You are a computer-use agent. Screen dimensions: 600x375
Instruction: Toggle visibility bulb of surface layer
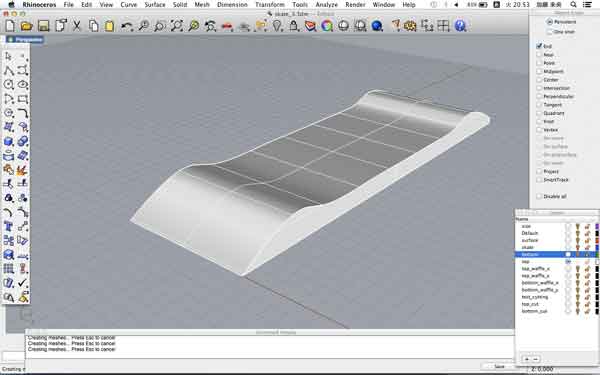578,240
